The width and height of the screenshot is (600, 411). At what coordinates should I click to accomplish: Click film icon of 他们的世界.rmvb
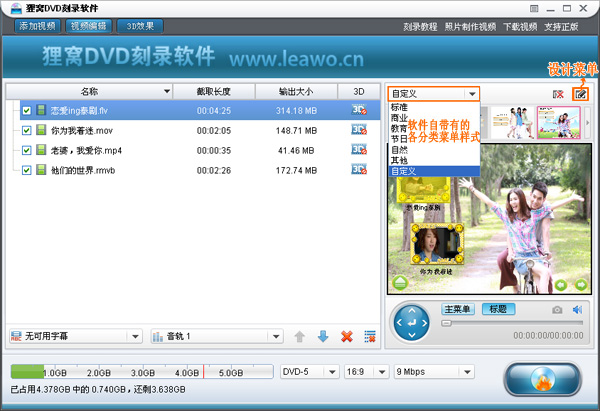41,170
